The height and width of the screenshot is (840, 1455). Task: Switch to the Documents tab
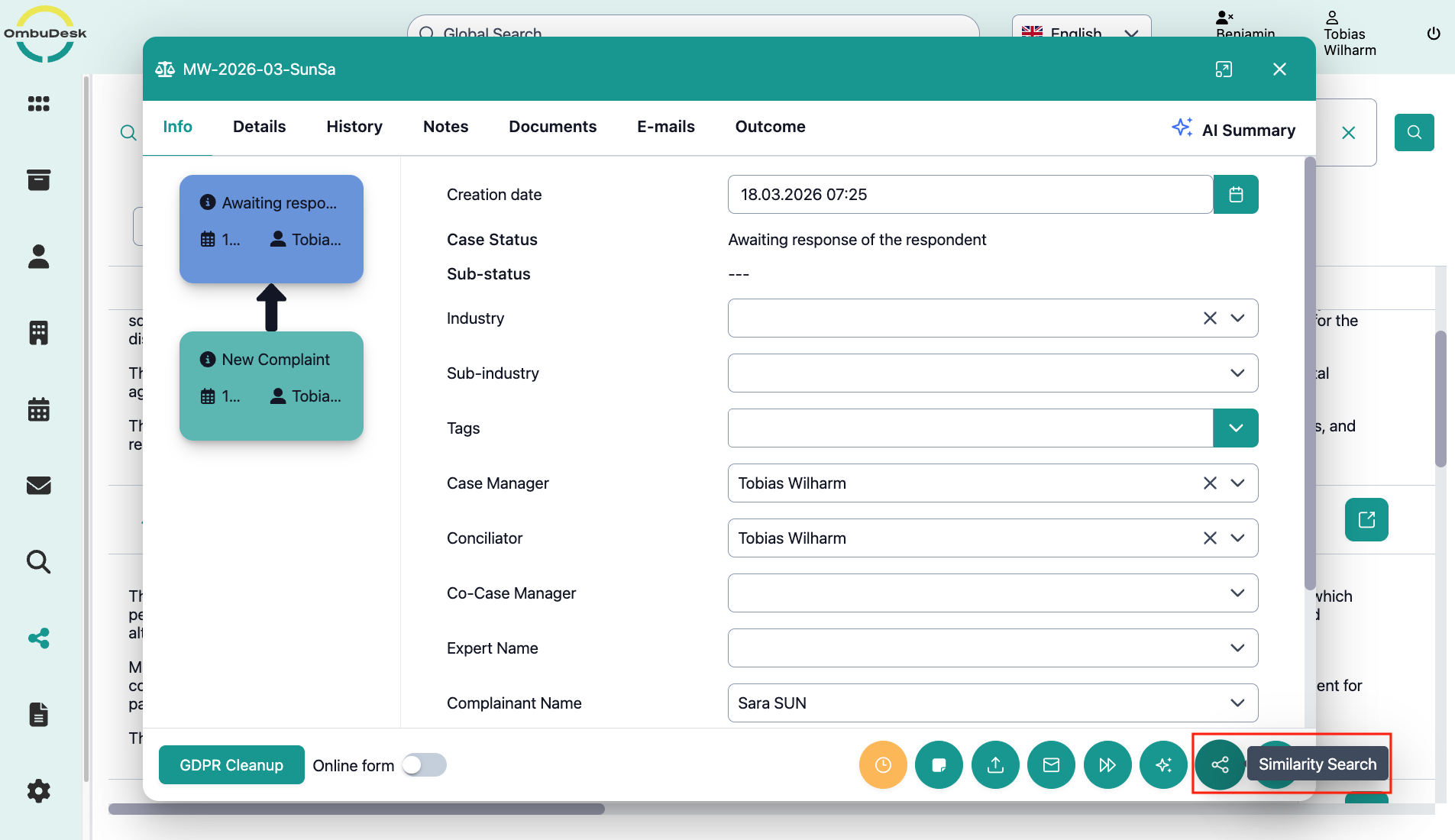click(x=553, y=127)
